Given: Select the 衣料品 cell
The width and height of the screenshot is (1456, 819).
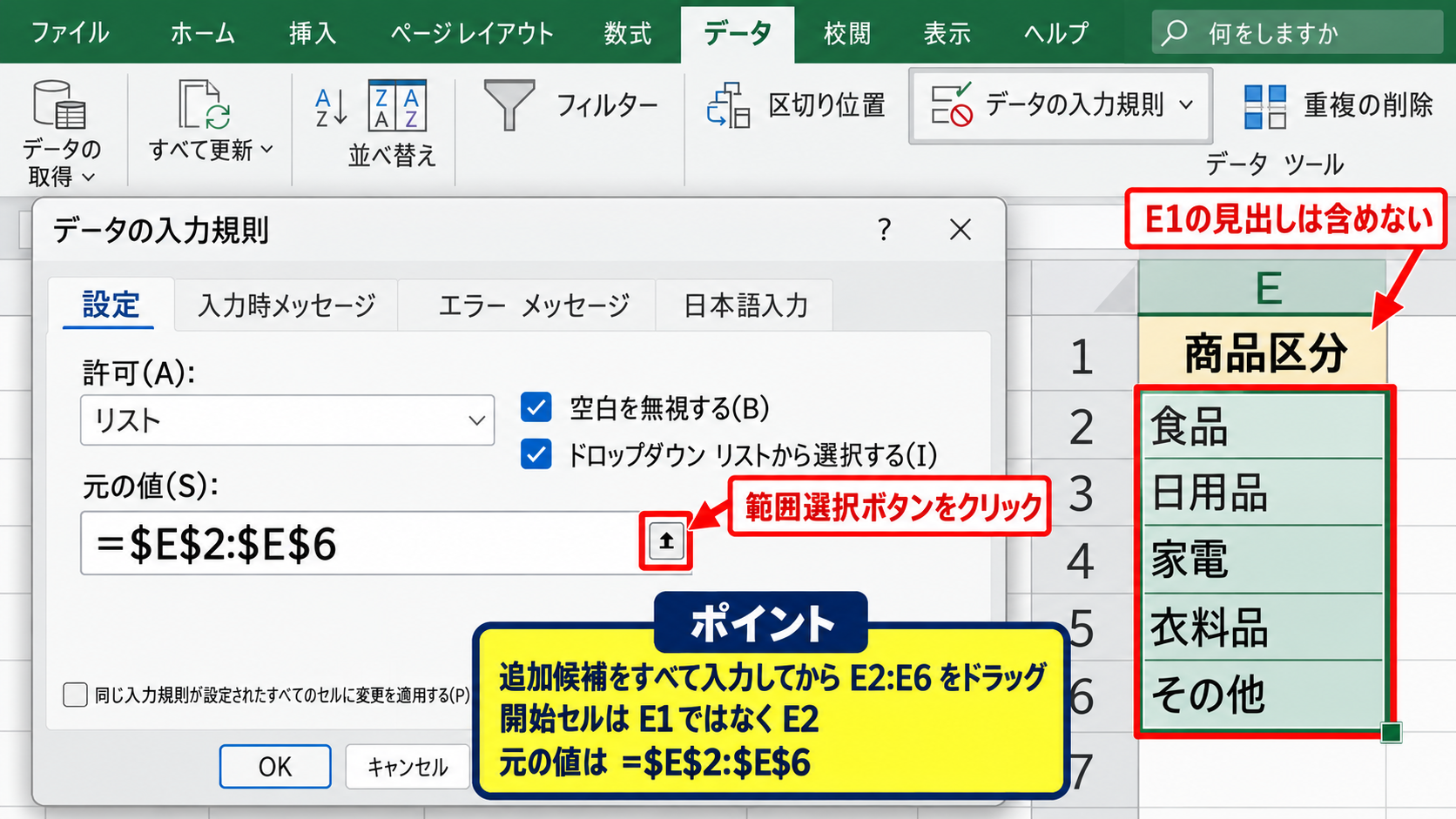Looking at the screenshot, I should click(1262, 628).
